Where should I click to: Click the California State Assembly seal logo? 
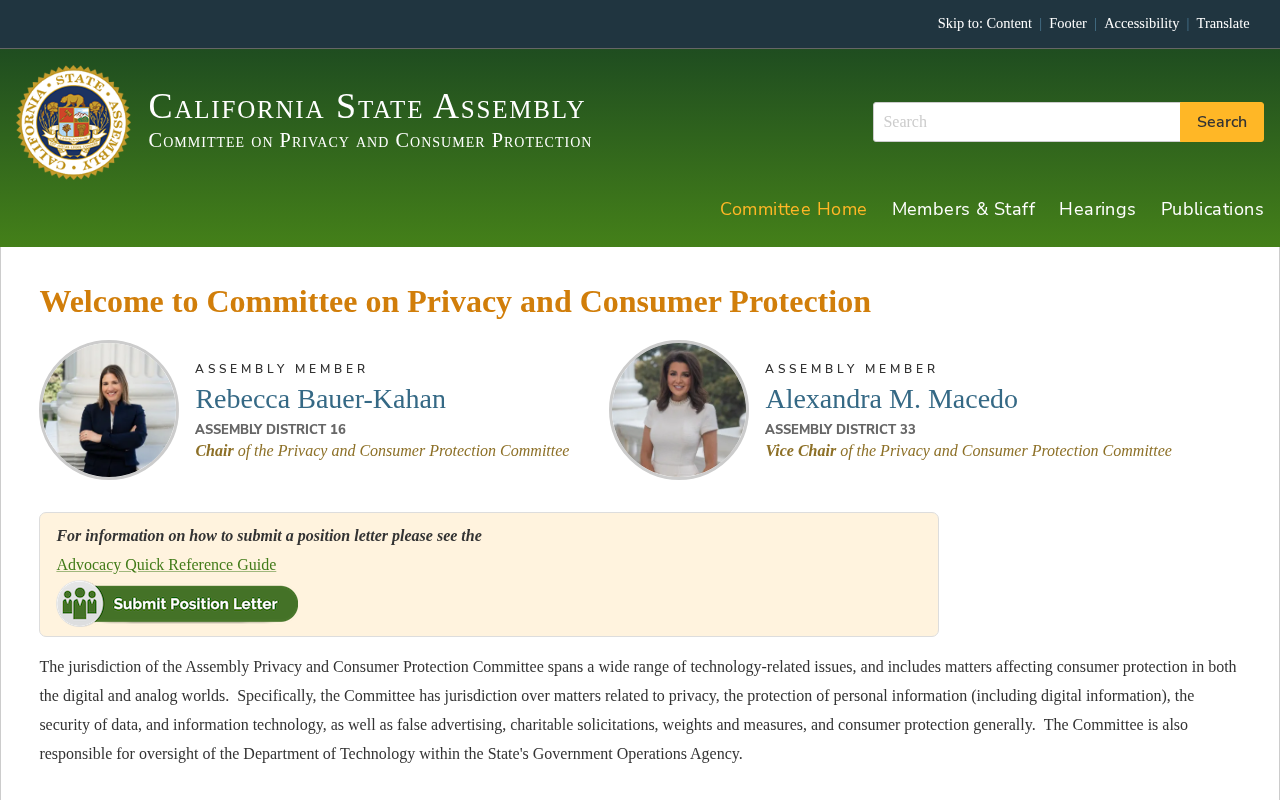73,122
